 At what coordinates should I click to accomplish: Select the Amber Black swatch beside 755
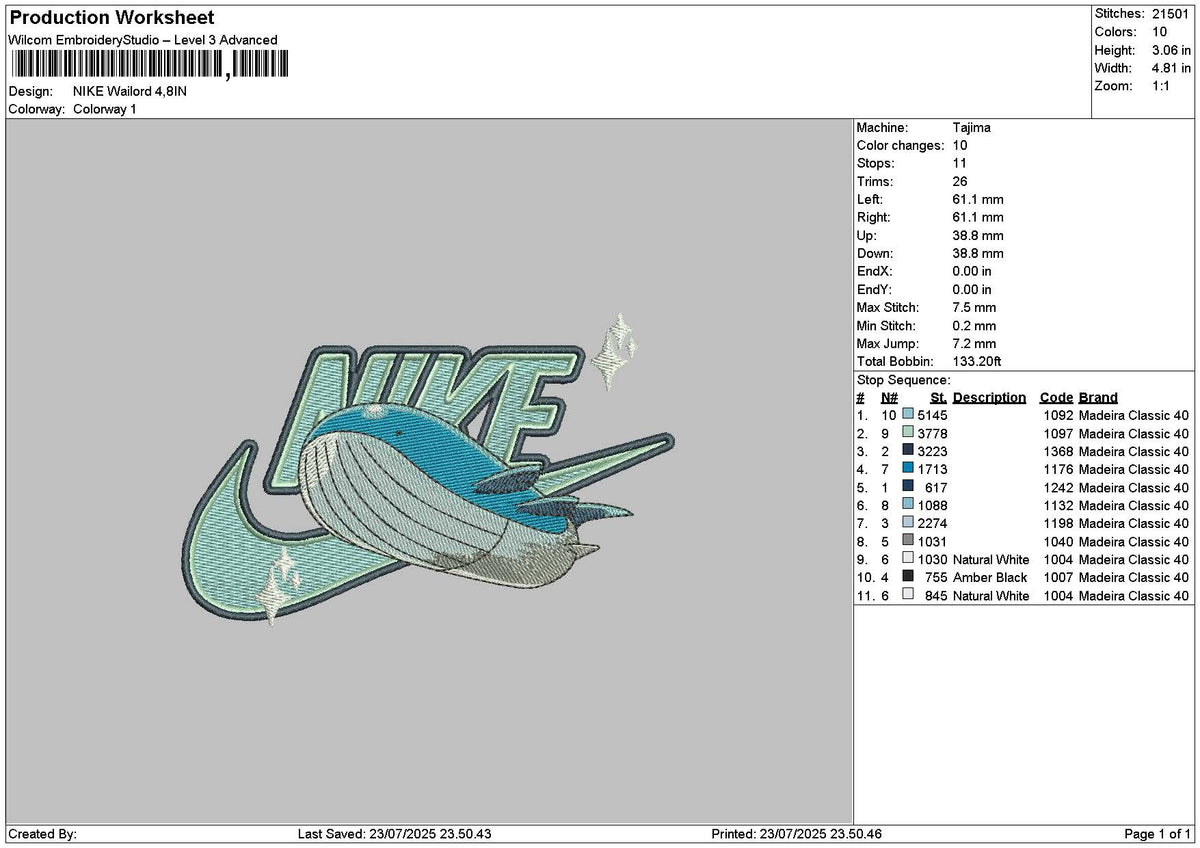click(x=908, y=576)
